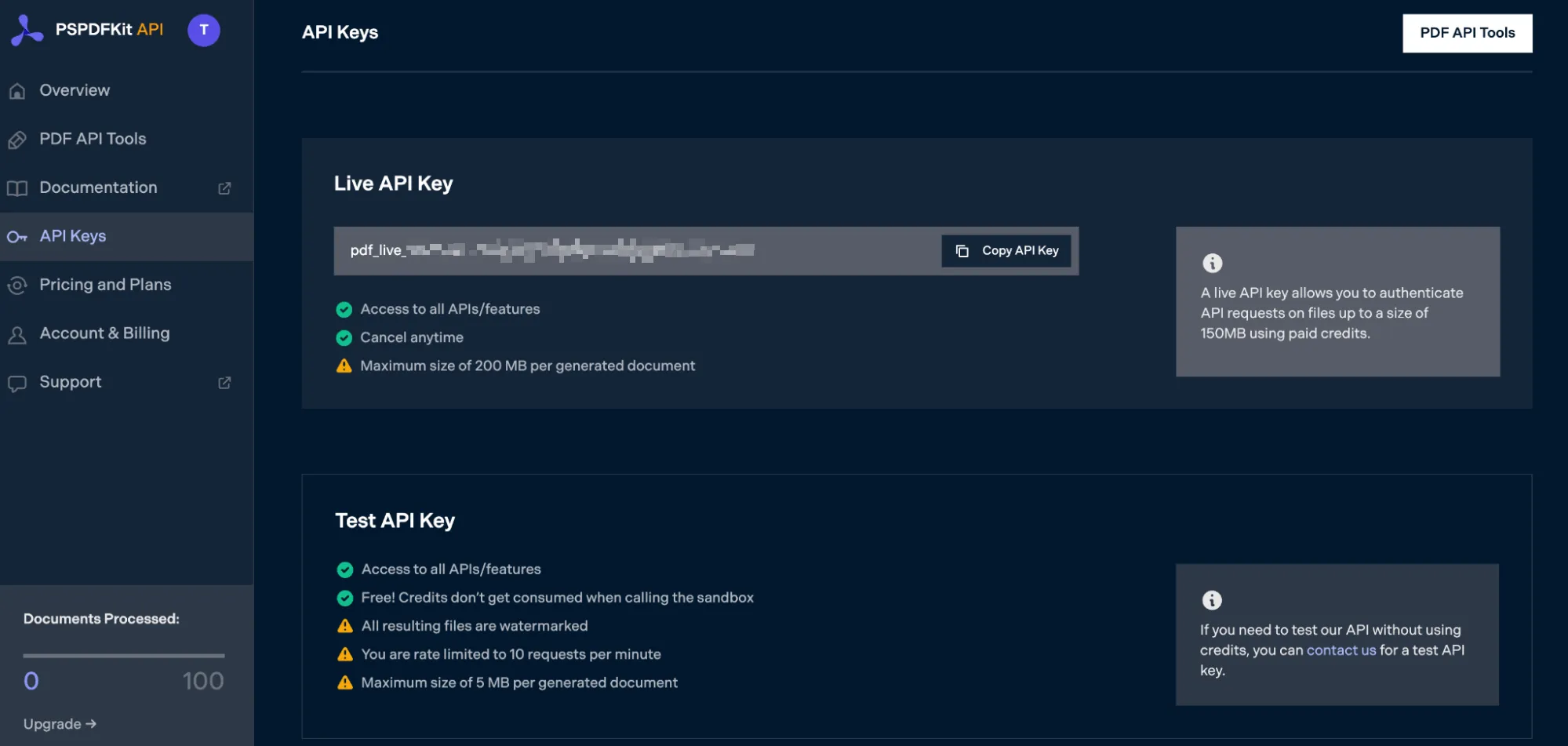Click the Account & Billing person icon
Viewport: 1568px width, 746px height.
click(x=17, y=335)
